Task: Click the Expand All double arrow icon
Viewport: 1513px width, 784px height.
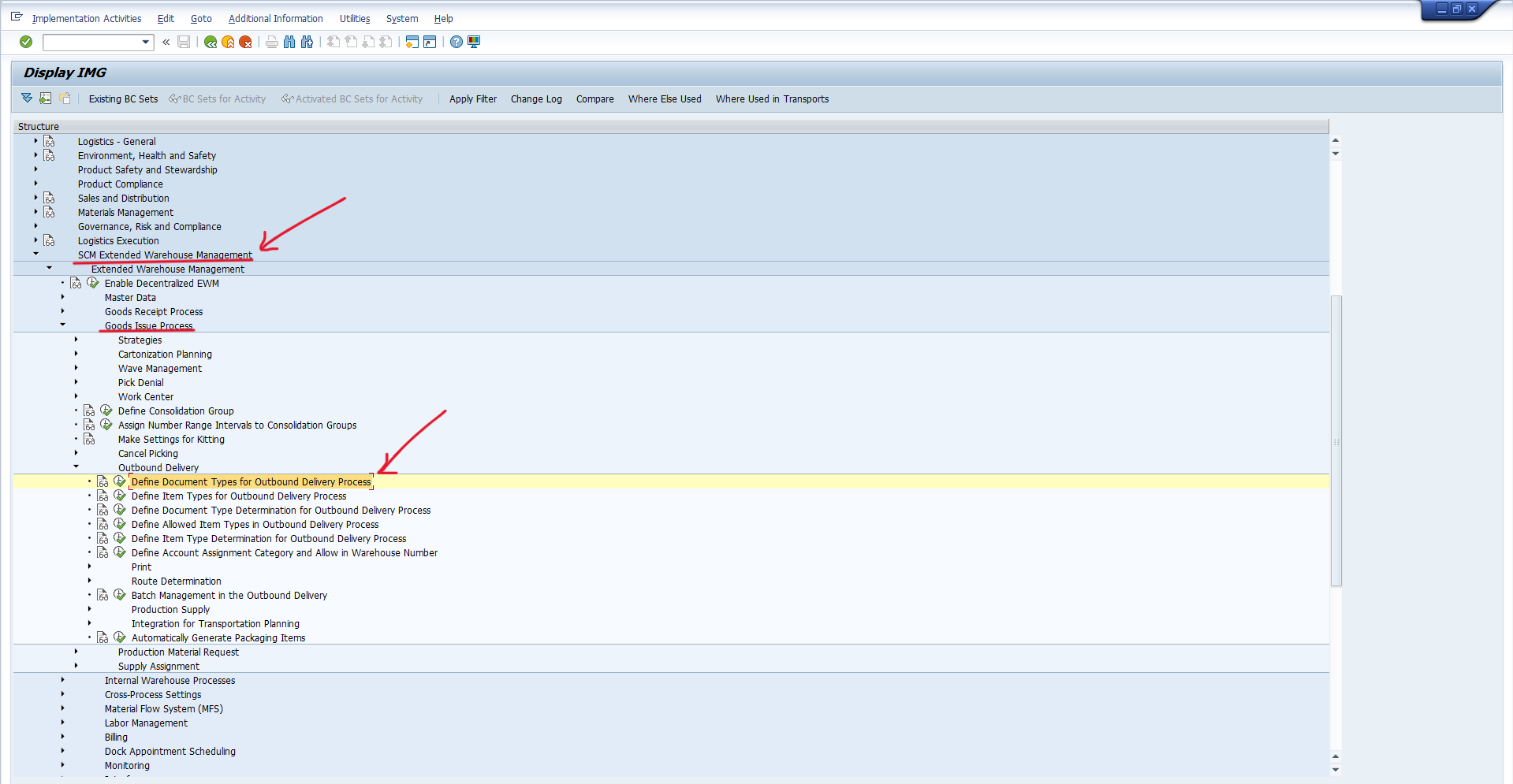Action: [27, 98]
